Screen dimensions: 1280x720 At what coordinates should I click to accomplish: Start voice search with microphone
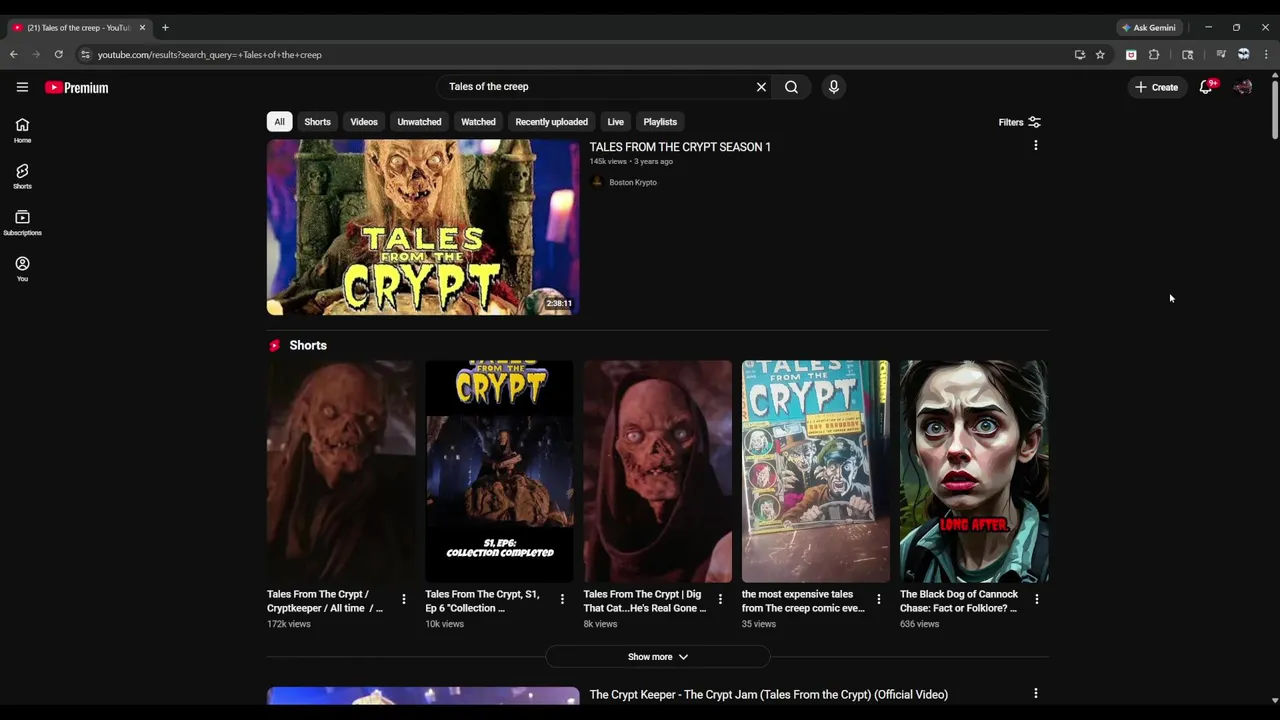coord(833,87)
